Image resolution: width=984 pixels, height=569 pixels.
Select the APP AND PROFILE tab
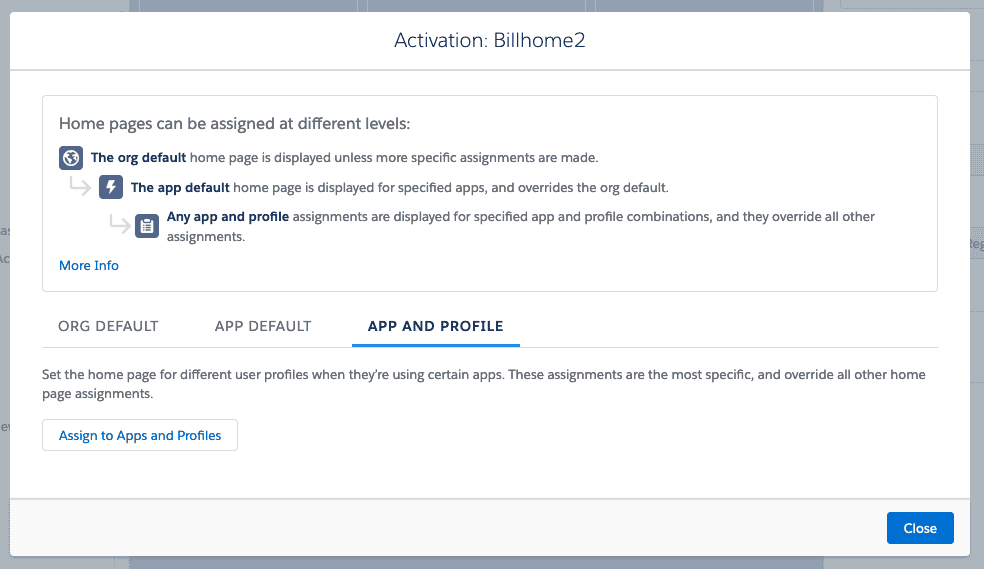[435, 326]
